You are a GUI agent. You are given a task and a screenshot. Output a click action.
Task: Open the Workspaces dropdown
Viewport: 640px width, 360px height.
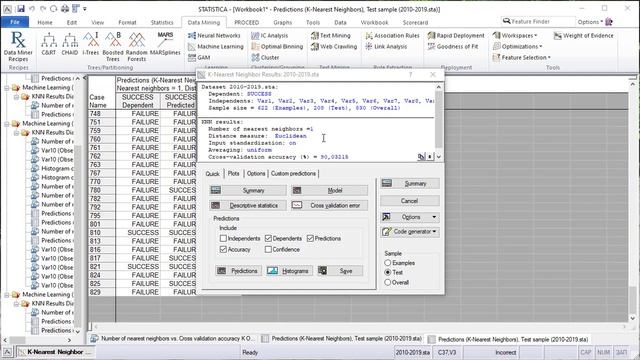(x=515, y=36)
